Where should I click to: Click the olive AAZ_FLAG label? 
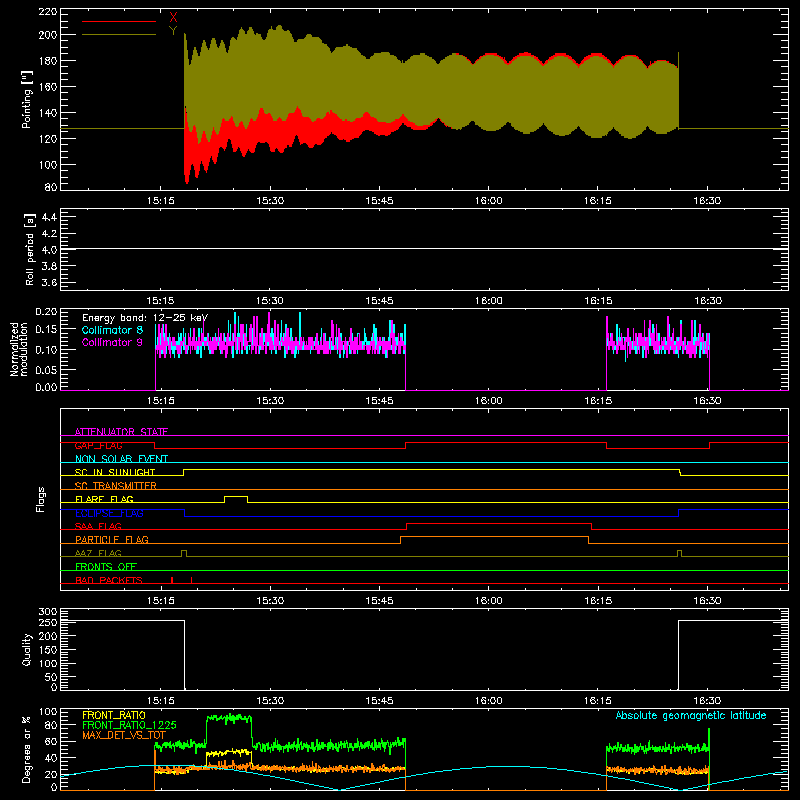point(98,553)
